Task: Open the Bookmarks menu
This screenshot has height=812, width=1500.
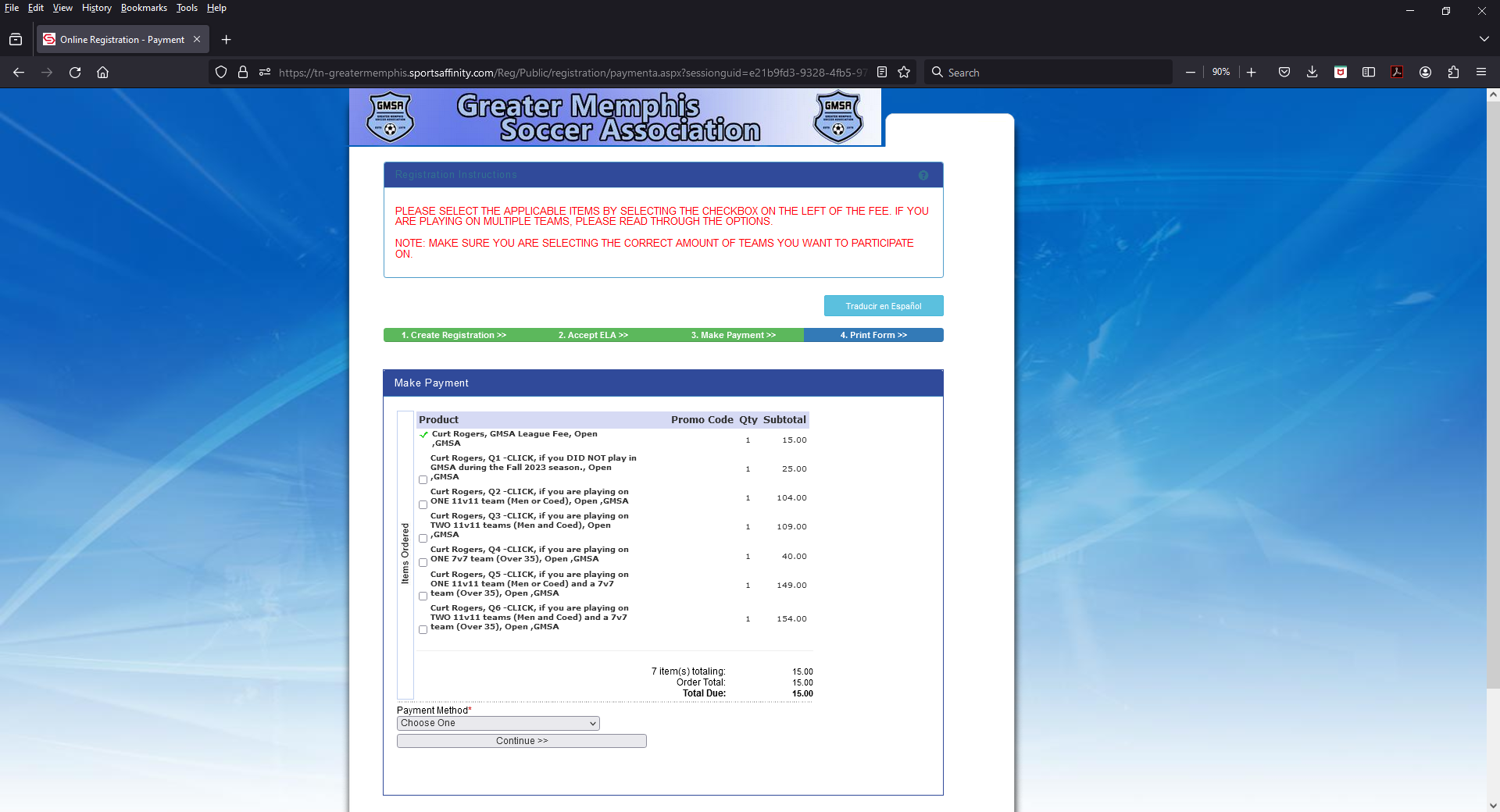Action: 144,8
